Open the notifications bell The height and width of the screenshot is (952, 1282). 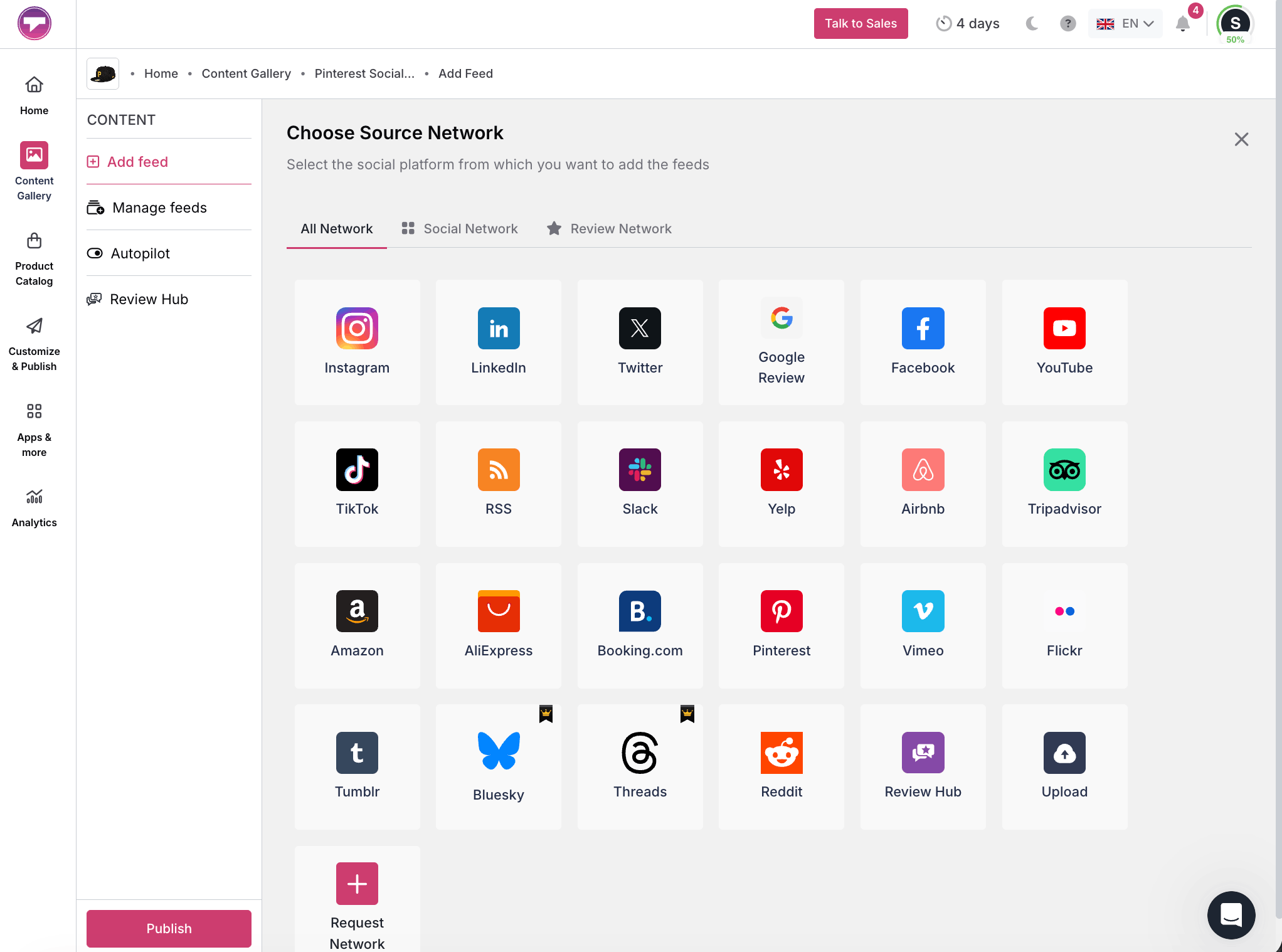[1183, 24]
